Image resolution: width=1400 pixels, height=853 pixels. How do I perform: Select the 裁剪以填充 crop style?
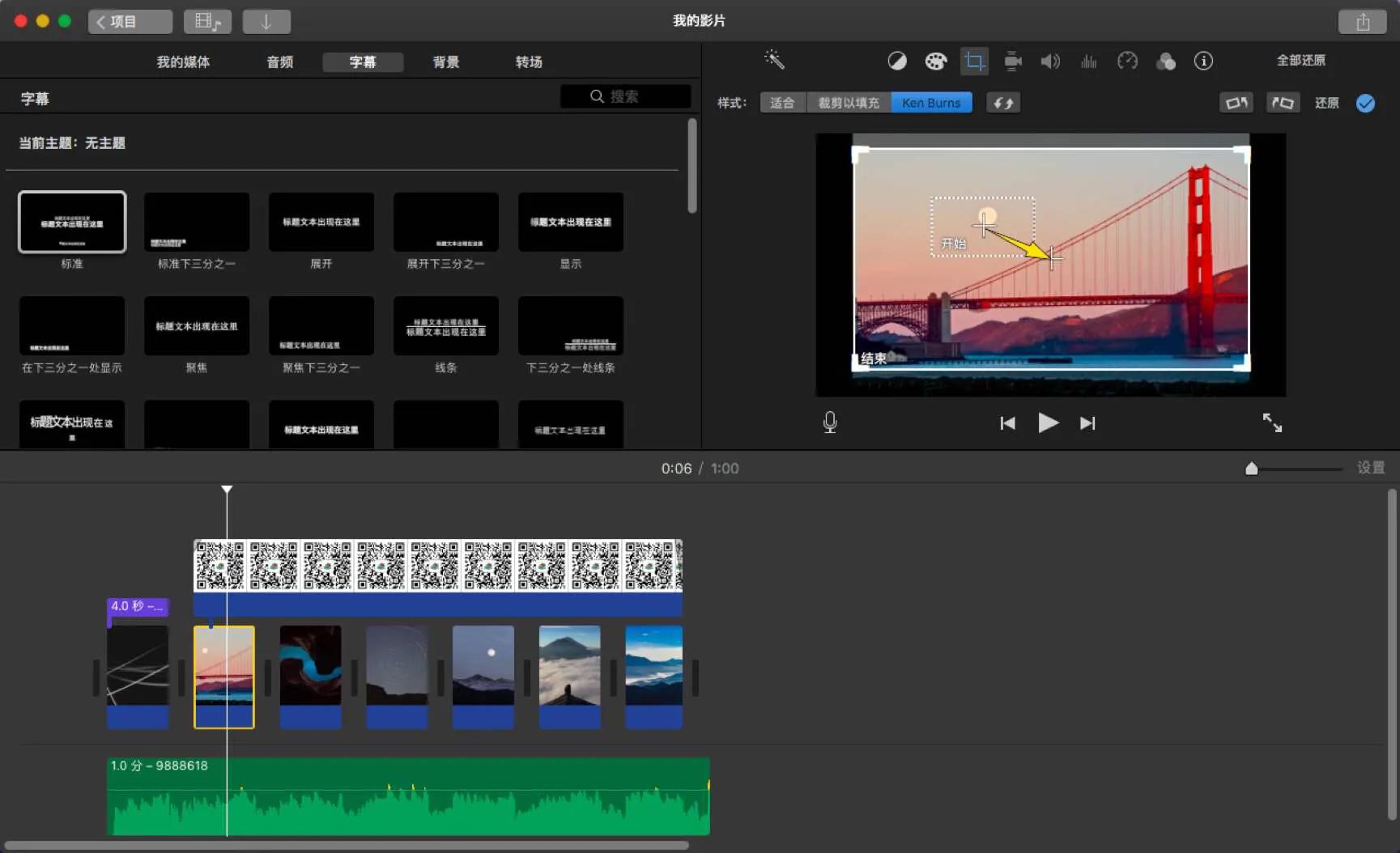point(848,103)
